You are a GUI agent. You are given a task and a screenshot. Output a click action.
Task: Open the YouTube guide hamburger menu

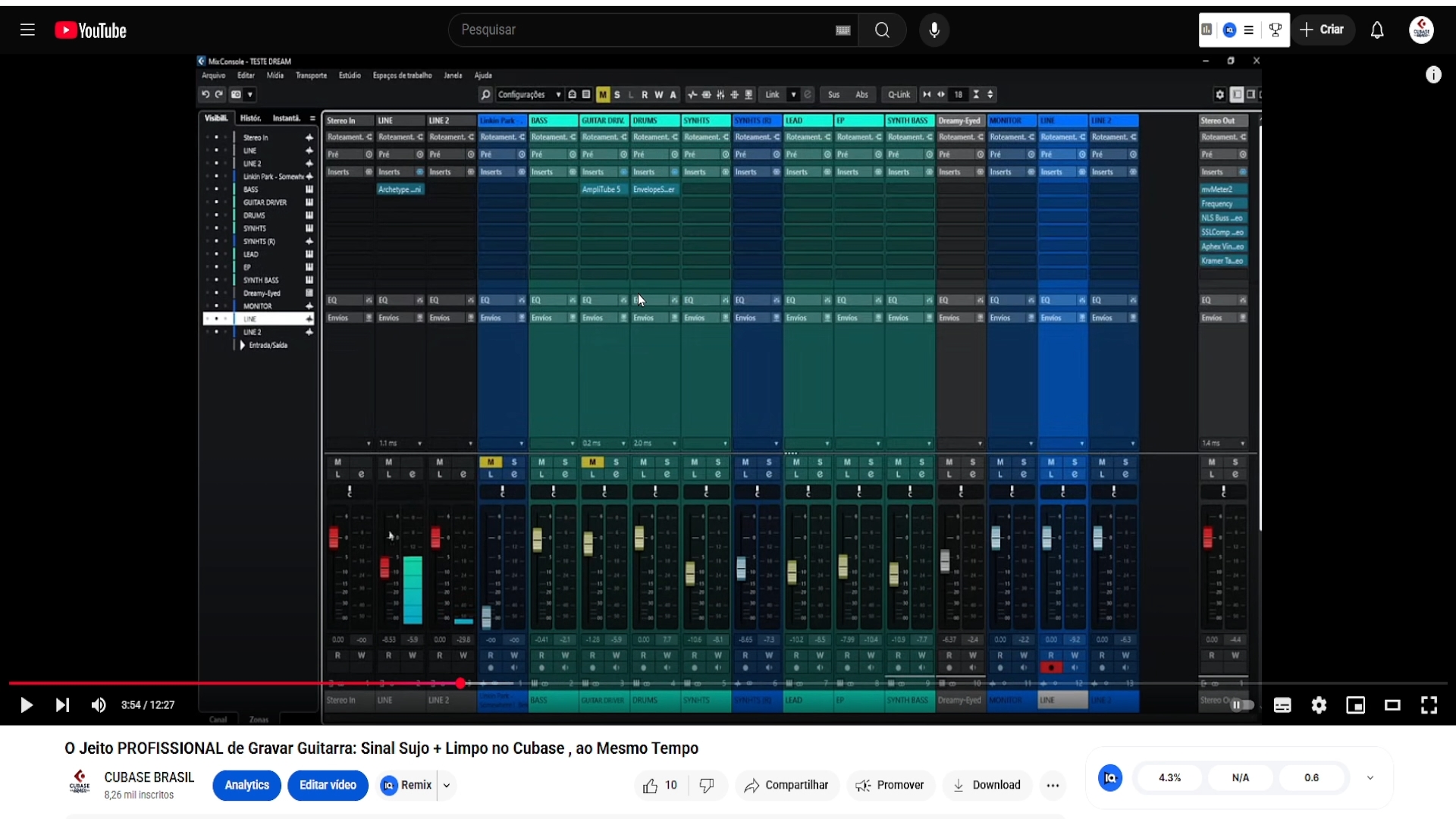(x=27, y=30)
